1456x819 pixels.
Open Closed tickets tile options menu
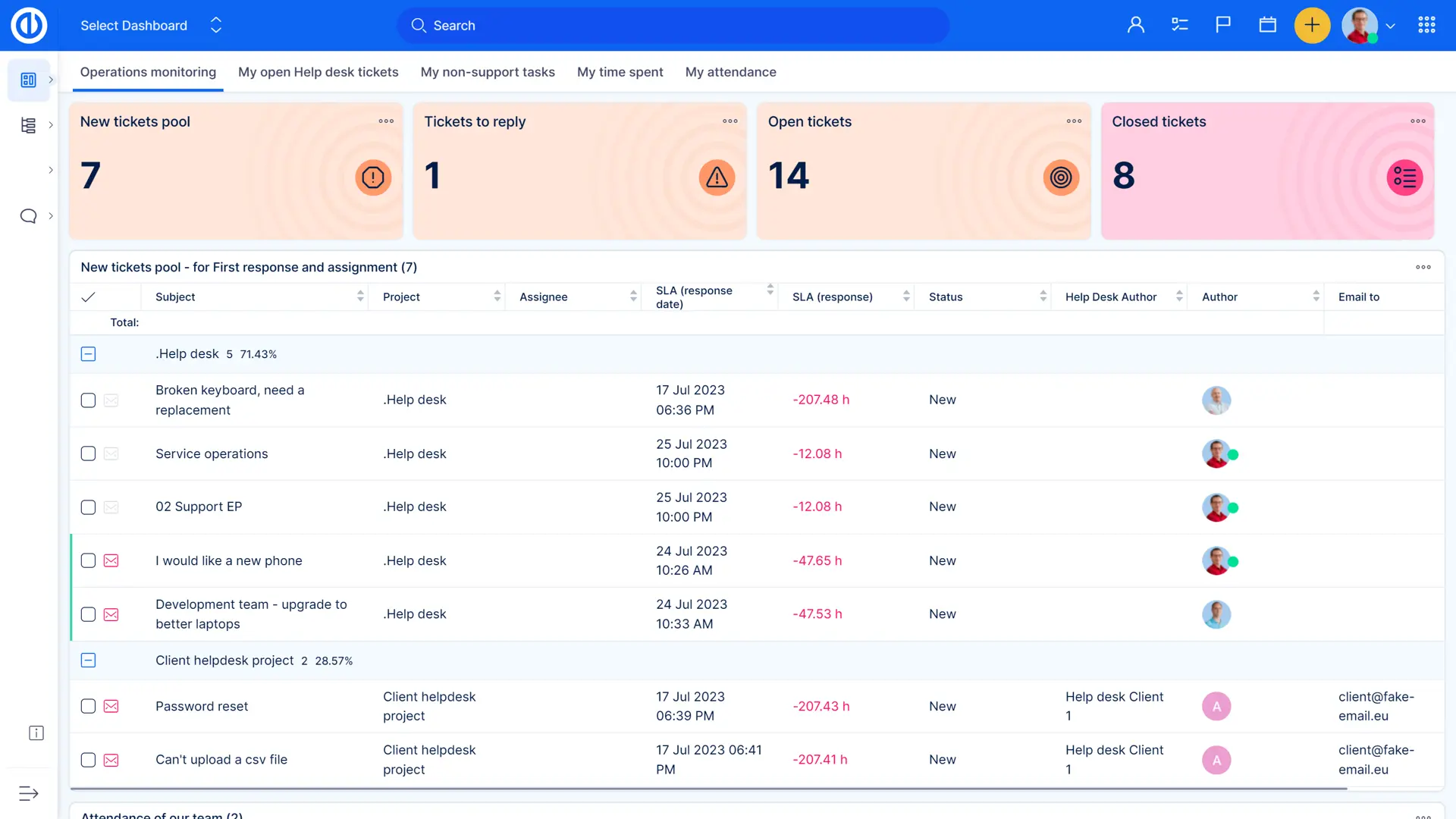tap(1417, 121)
